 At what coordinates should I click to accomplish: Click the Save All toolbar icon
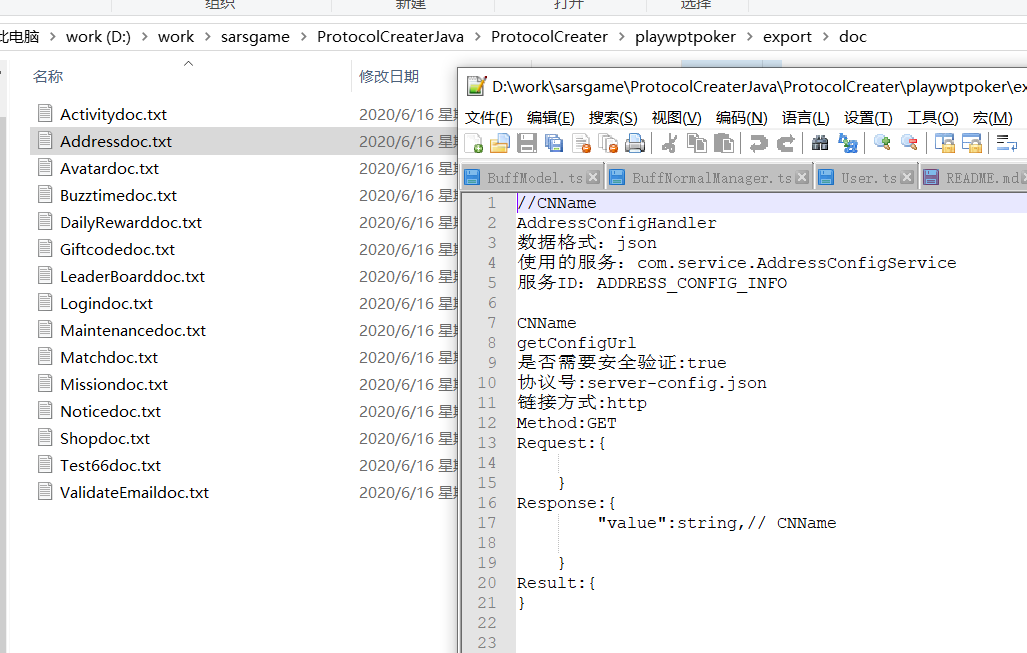554,143
